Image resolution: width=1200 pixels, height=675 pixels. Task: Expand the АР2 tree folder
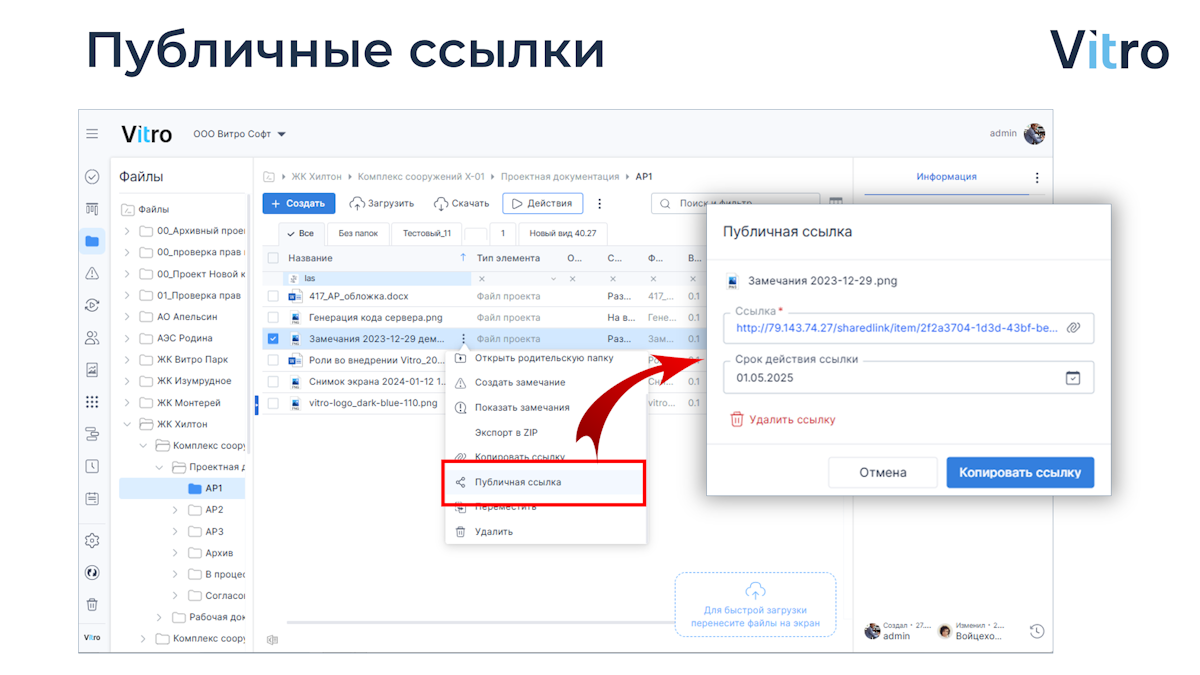(175, 510)
